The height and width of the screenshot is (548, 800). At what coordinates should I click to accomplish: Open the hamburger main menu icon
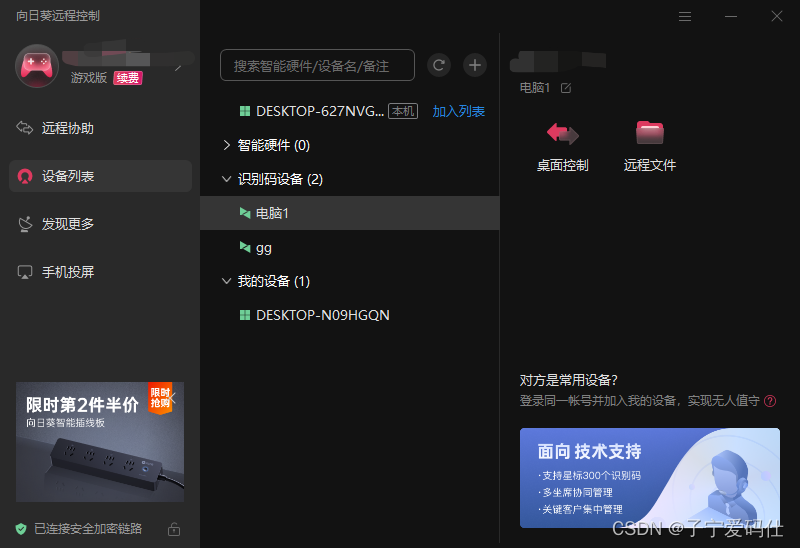tap(685, 17)
